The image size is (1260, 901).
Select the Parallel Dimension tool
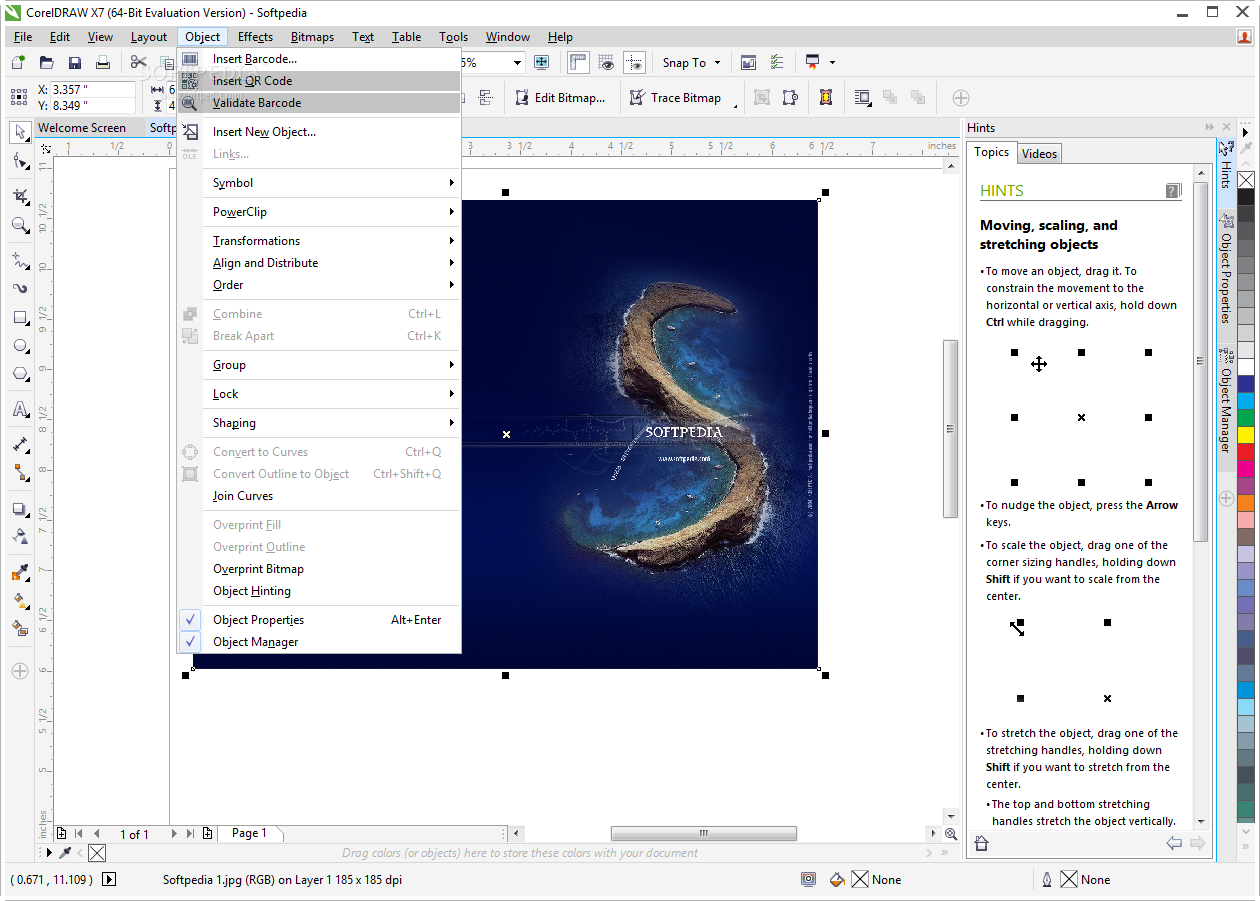coord(20,444)
